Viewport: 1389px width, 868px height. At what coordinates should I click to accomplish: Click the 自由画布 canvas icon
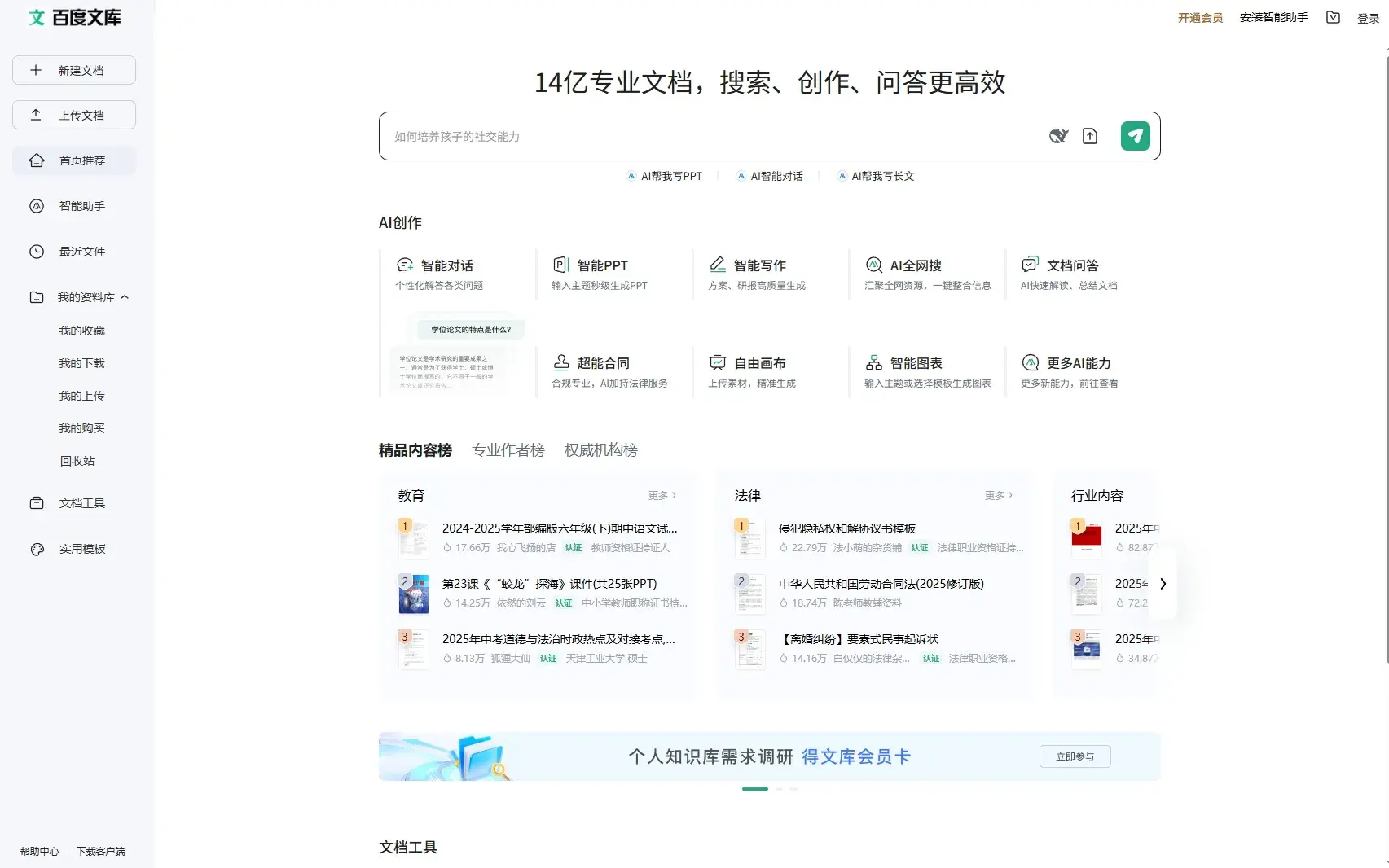click(718, 362)
